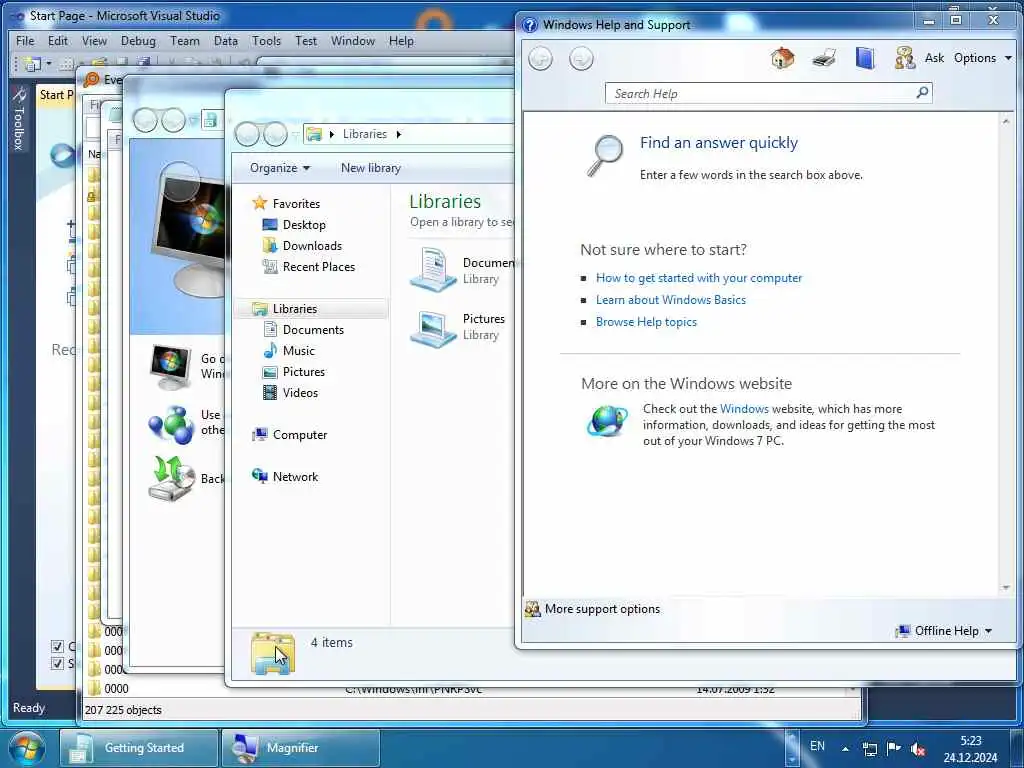Open the Offline Help dropdown

tap(944, 631)
